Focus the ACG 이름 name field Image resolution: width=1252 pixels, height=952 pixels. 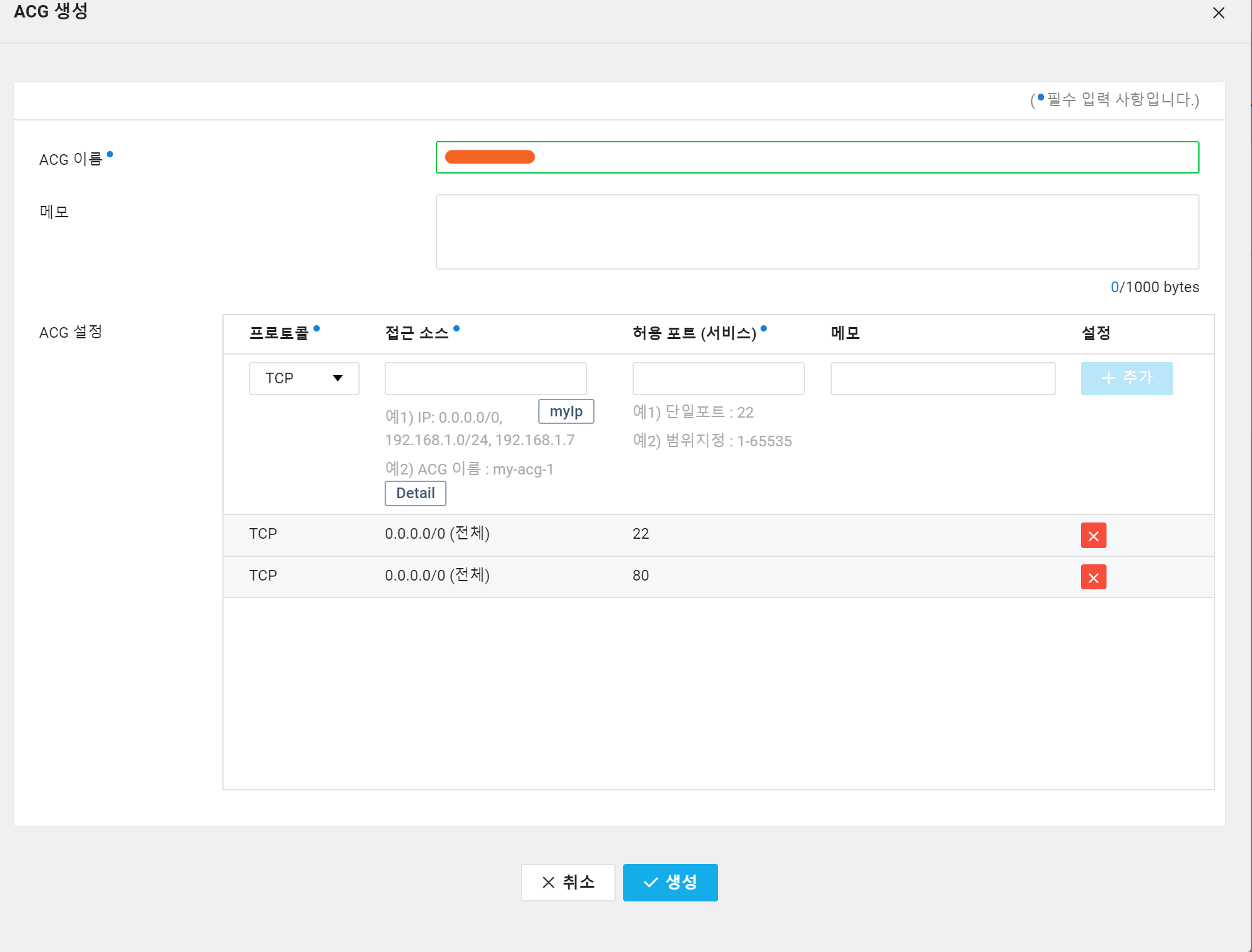(x=817, y=157)
